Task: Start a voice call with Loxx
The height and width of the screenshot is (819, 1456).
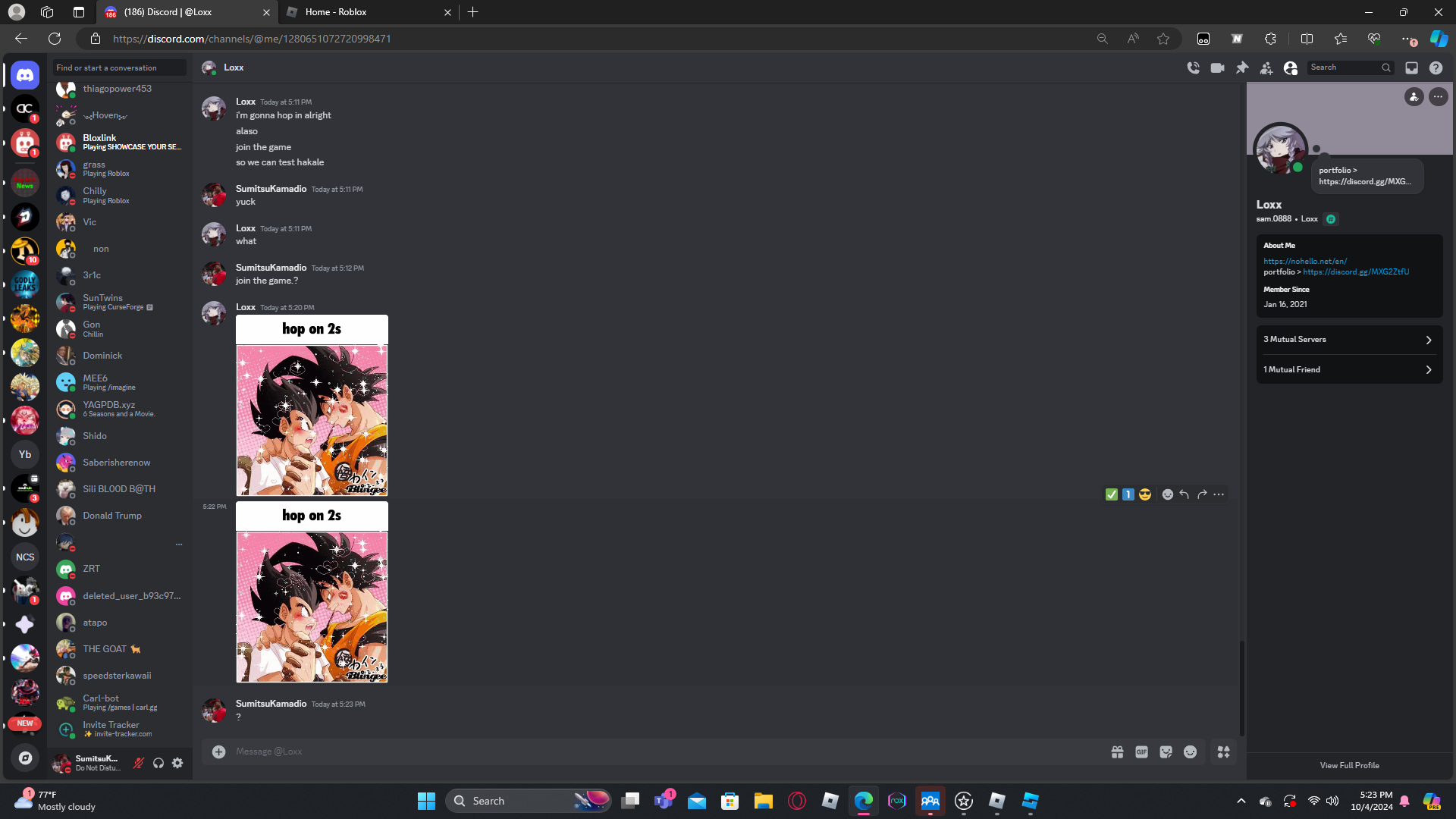Action: pyautogui.click(x=1193, y=67)
